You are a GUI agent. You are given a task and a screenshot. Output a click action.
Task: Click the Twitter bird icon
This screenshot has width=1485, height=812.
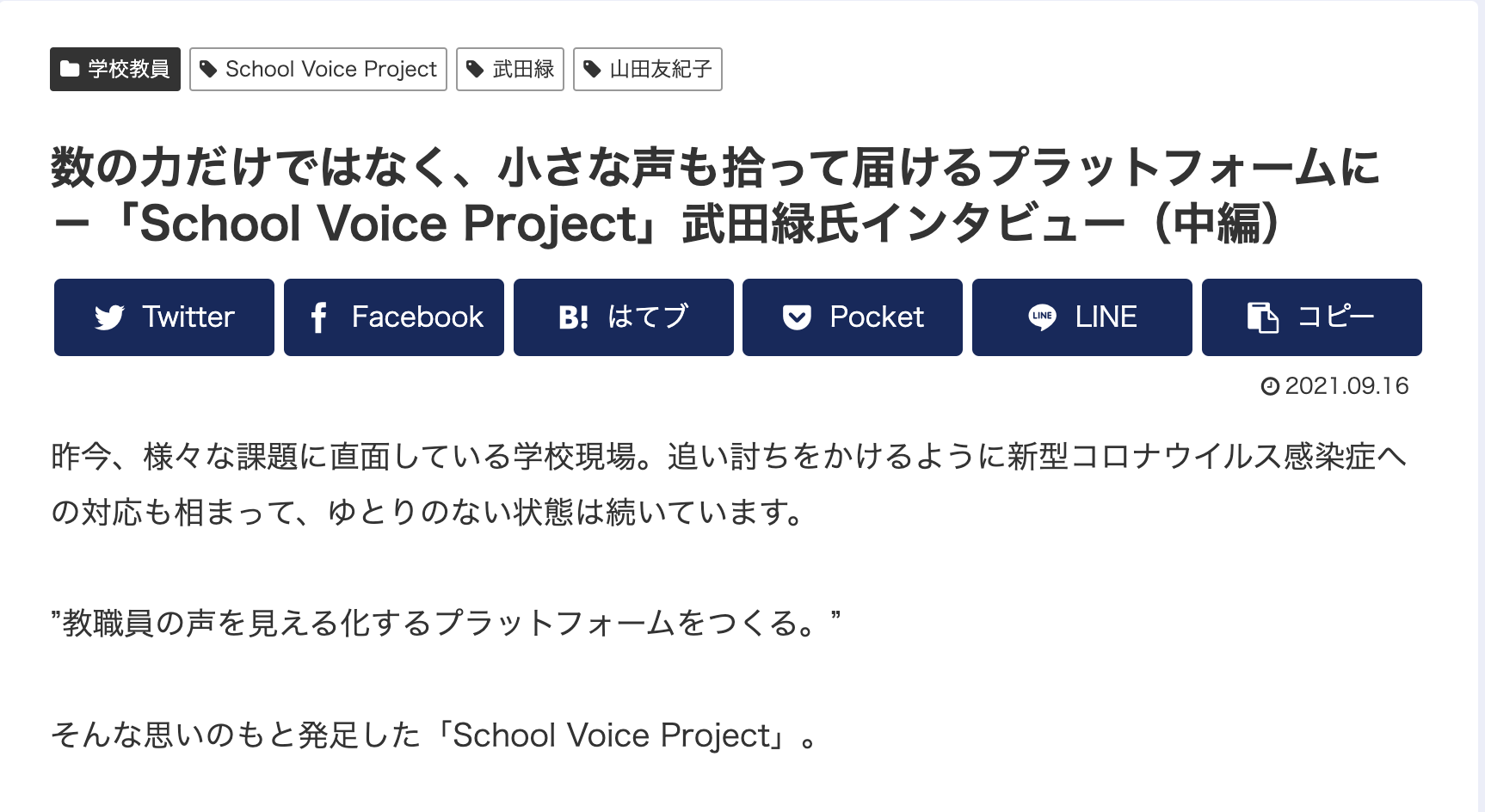110,317
